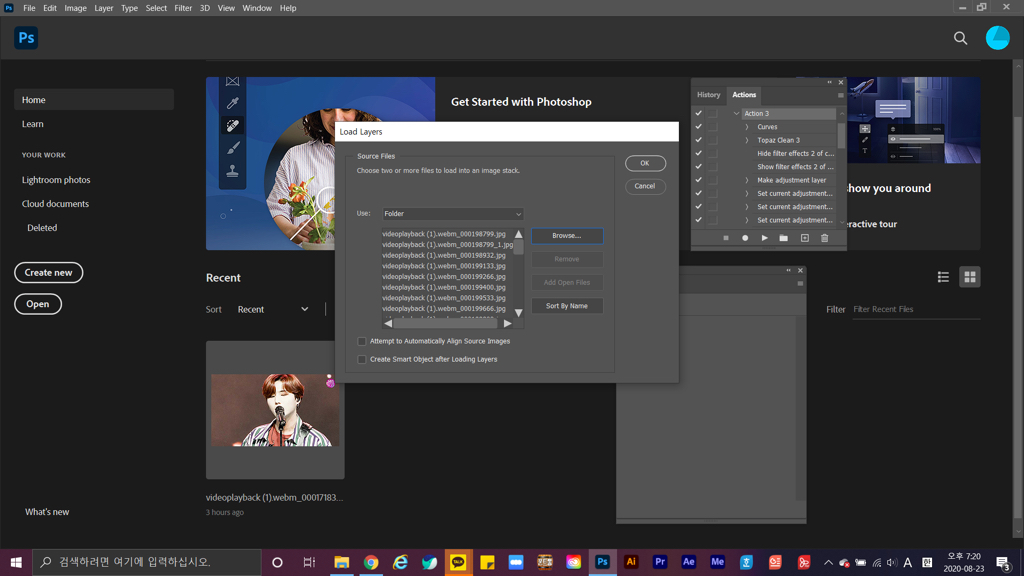Open Media Encoder from the taskbar
The width and height of the screenshot is (1024, 576).
pyautogui.click(x=717, y=562)
